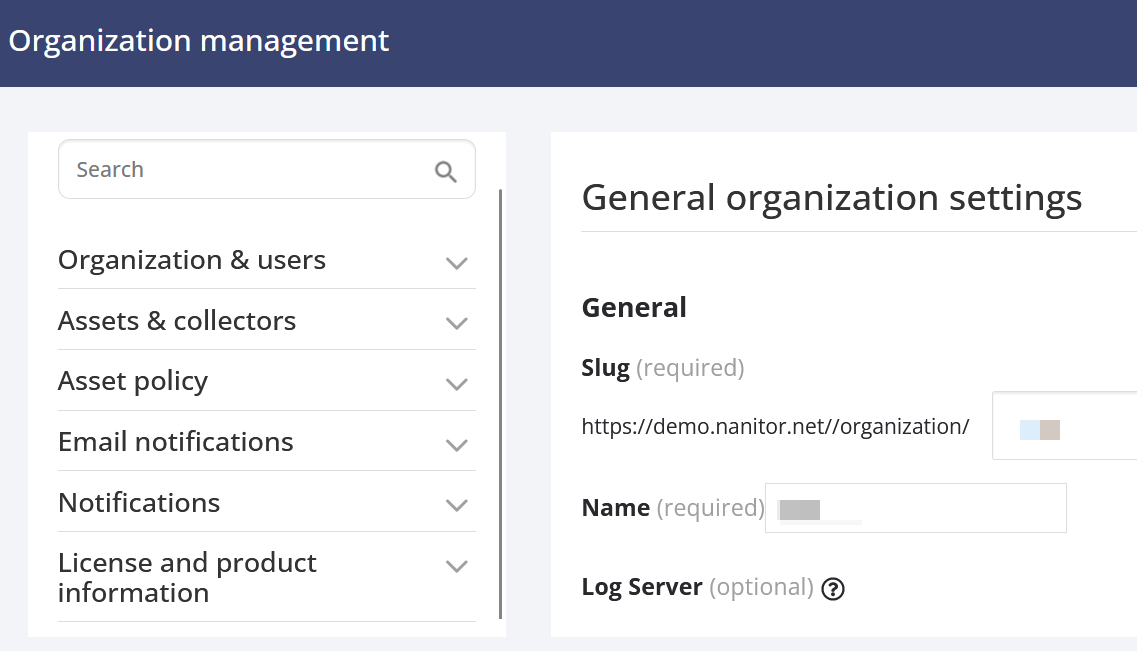Click the sidebar vertical scrollbar
This screenshot has height=651, width=1137.
(500, 400)
